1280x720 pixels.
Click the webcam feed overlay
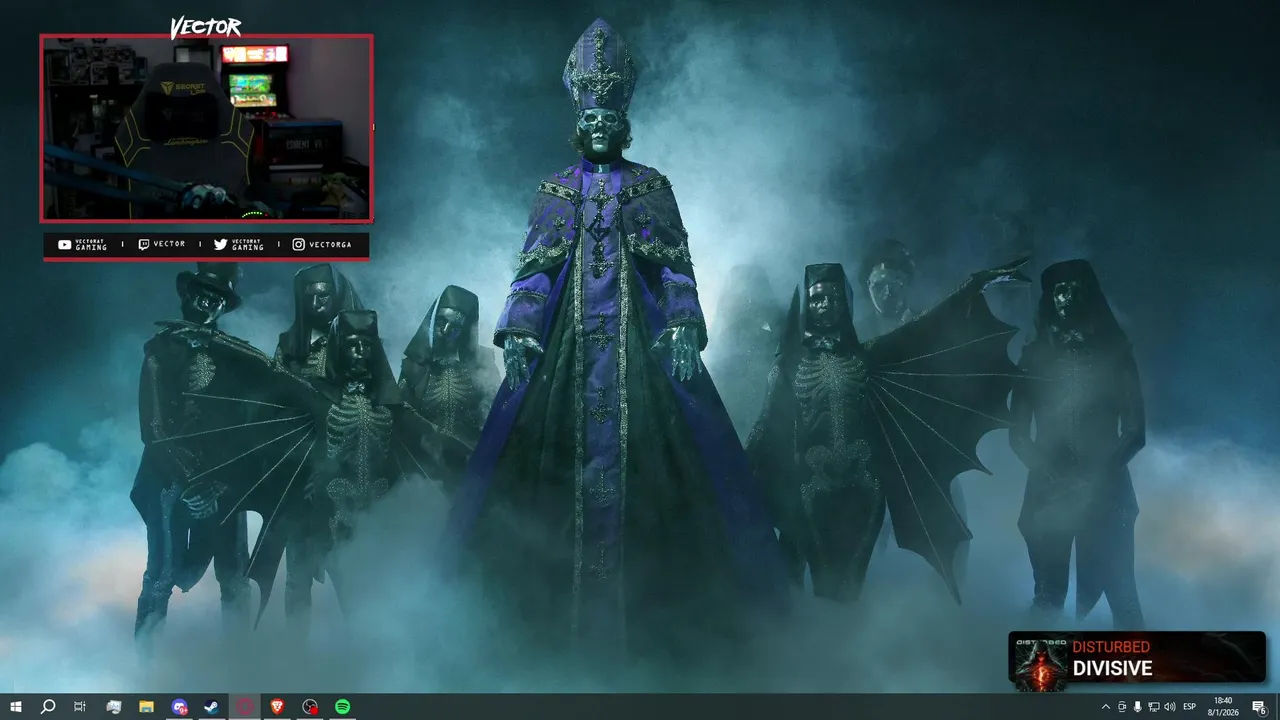click(206, 128)
